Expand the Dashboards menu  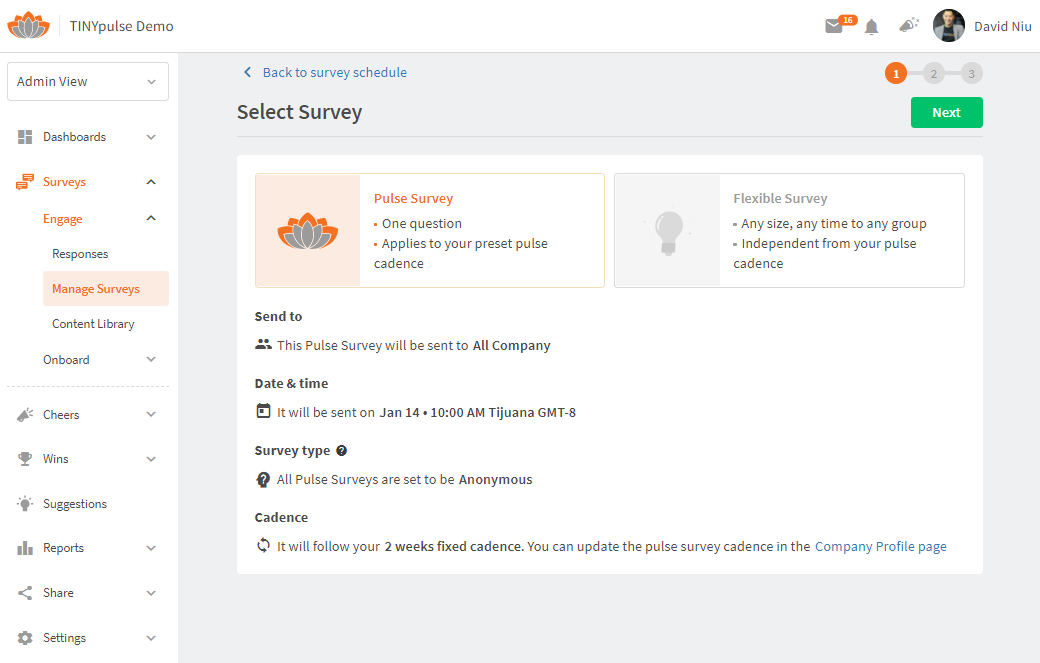(x=74, y=136)
